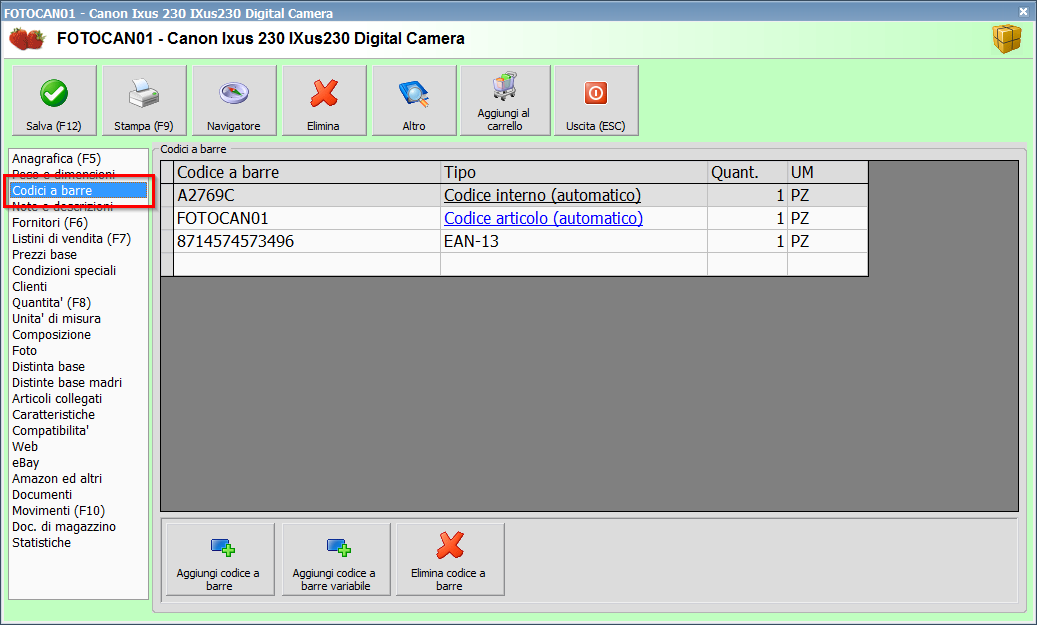The height and width of the screenshot is (625, 1037).
Task: Show Movimenti (F10) section
Action: 58,511
